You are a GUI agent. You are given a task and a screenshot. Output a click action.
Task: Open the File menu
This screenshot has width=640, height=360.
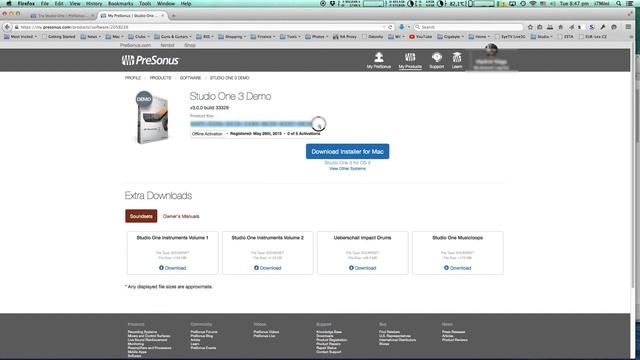coord(44,3)
